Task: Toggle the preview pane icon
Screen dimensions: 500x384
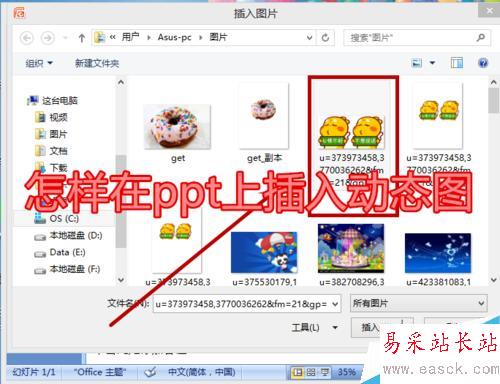Action: (x=457, y=63)
